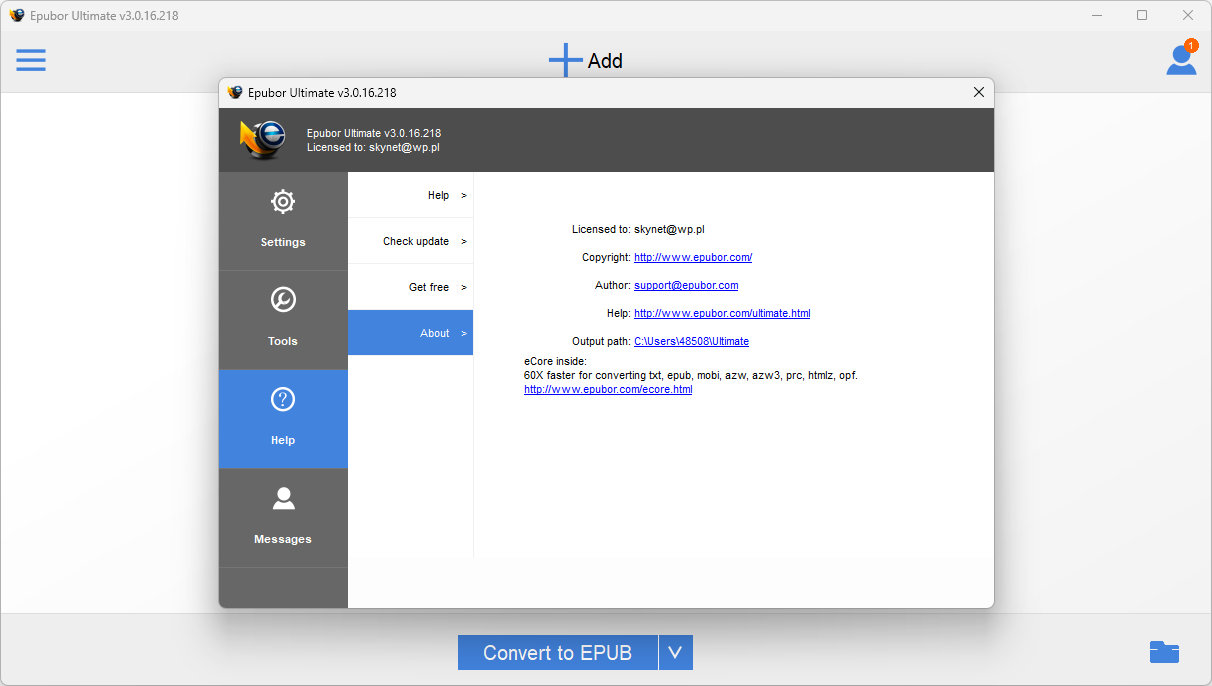The width and height of the screenshot is (1212, 686).
Task: Select Check update menu item
Action: point(410,241)
